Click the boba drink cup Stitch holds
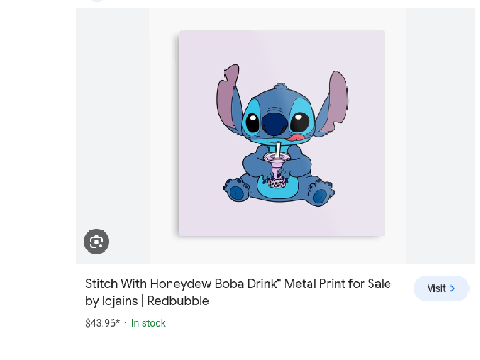 coord(277,170)
